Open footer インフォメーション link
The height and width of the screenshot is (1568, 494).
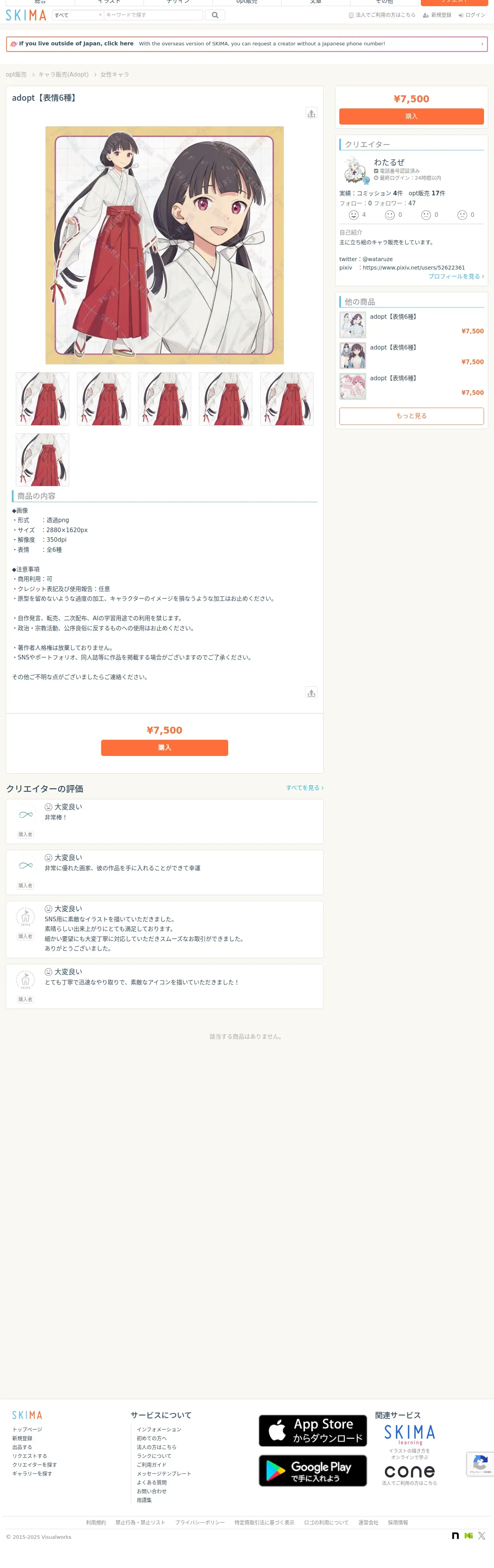[x=159, y=1430]
